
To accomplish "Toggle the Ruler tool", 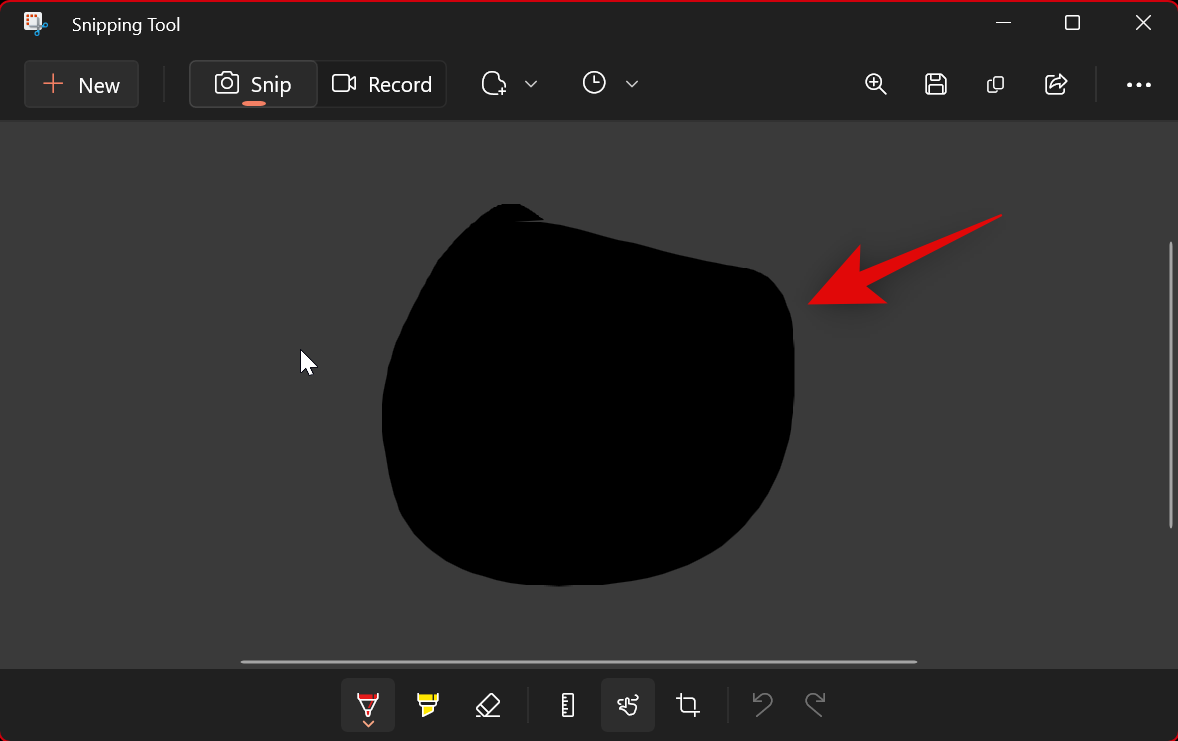I will point(568,705).
